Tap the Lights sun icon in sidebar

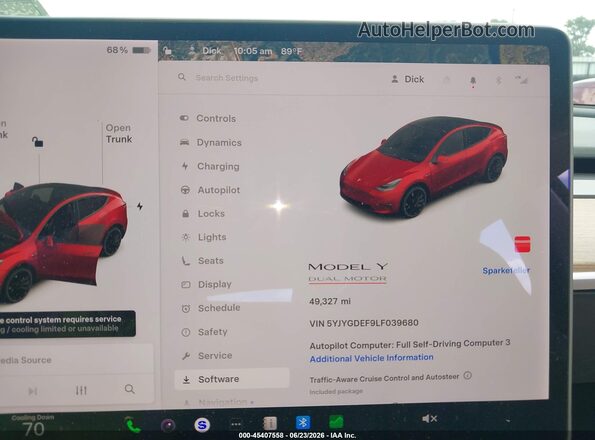pos(186,237)
